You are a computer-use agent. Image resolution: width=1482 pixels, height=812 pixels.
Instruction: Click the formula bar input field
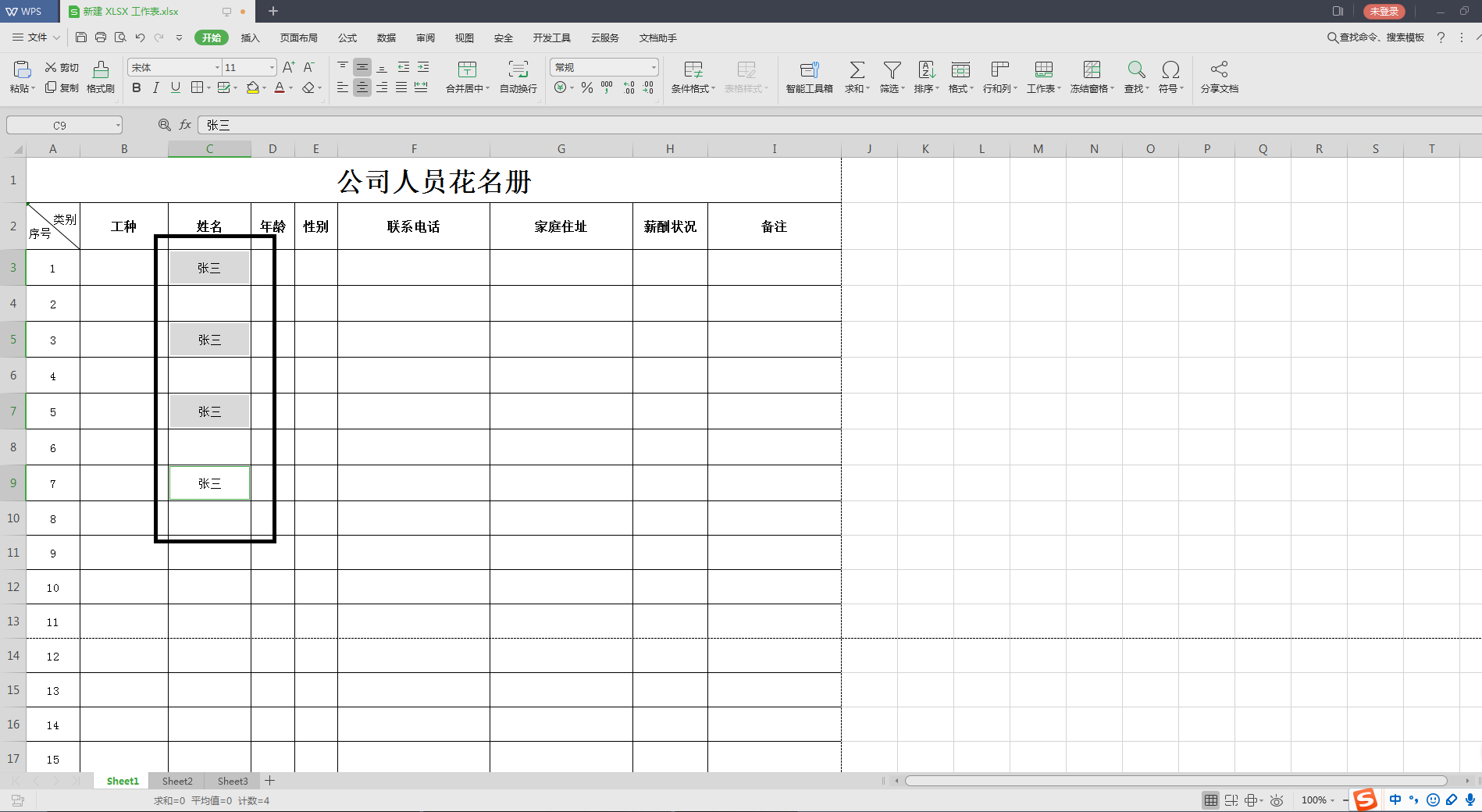tap(839, 125)
